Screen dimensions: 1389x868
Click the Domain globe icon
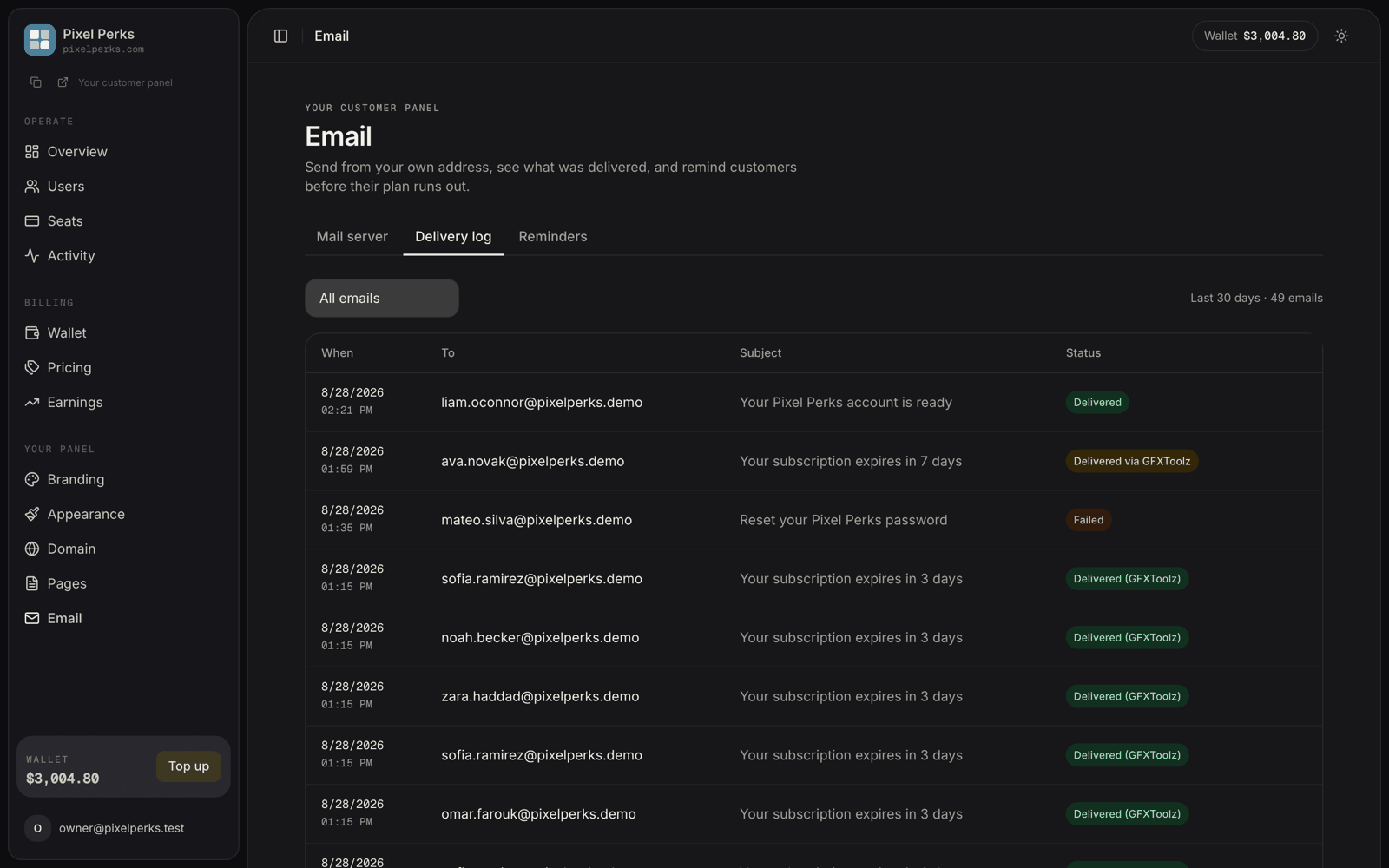pos(32,549)
